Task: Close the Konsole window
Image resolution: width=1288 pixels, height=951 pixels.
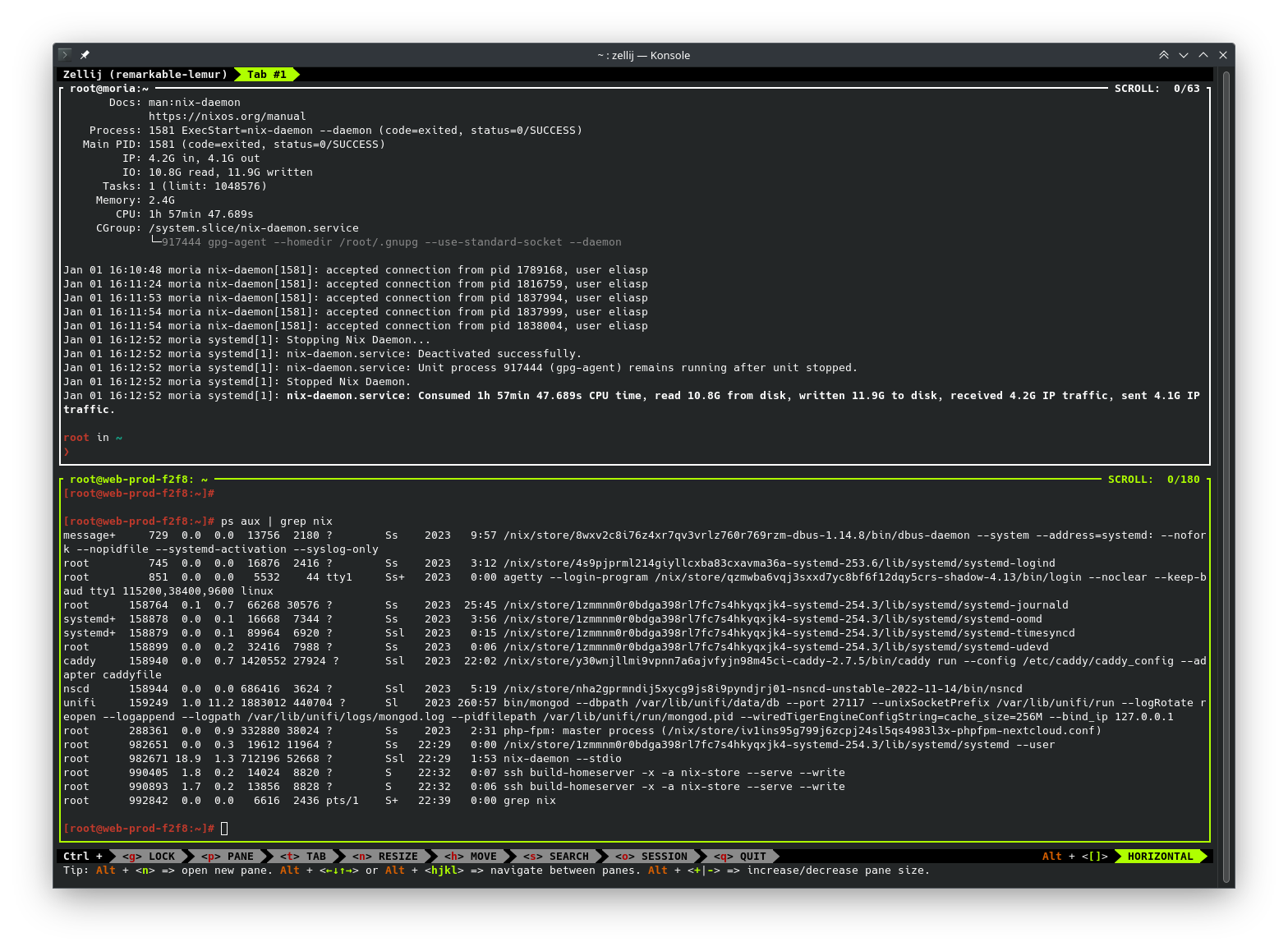Action: tap(1223, 55)
